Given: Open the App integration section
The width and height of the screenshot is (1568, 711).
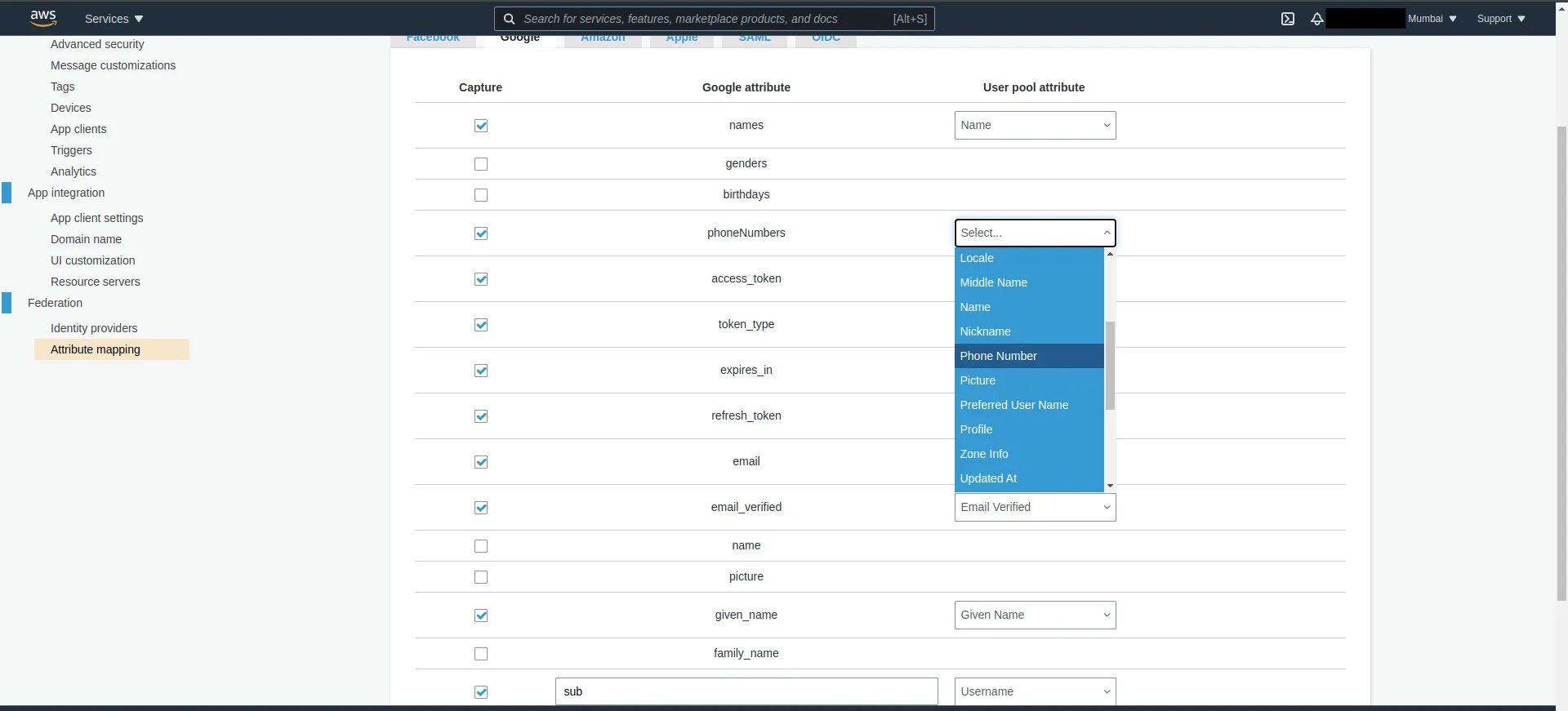Looking at the screenshot, I should (x=66, y=193).
